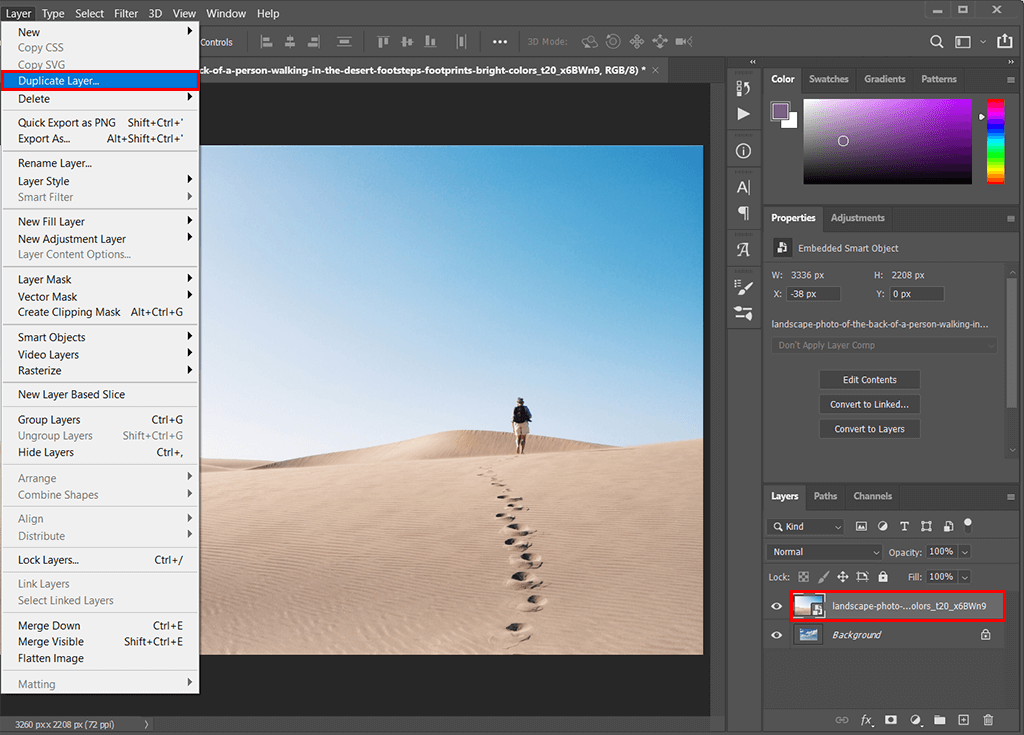This screenshot has height=735, width=1024.
Task: Click create new layer plus icon
Action: 964,720
